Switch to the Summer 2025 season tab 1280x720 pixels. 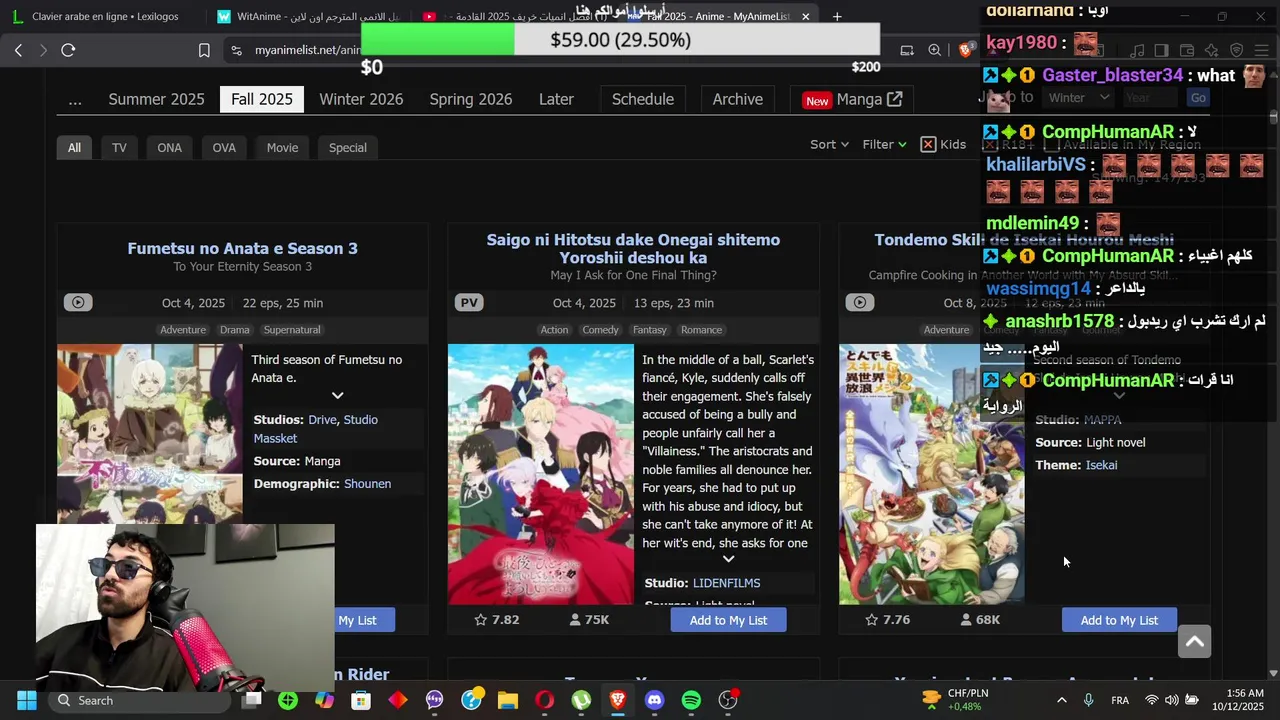coord(156,99)
